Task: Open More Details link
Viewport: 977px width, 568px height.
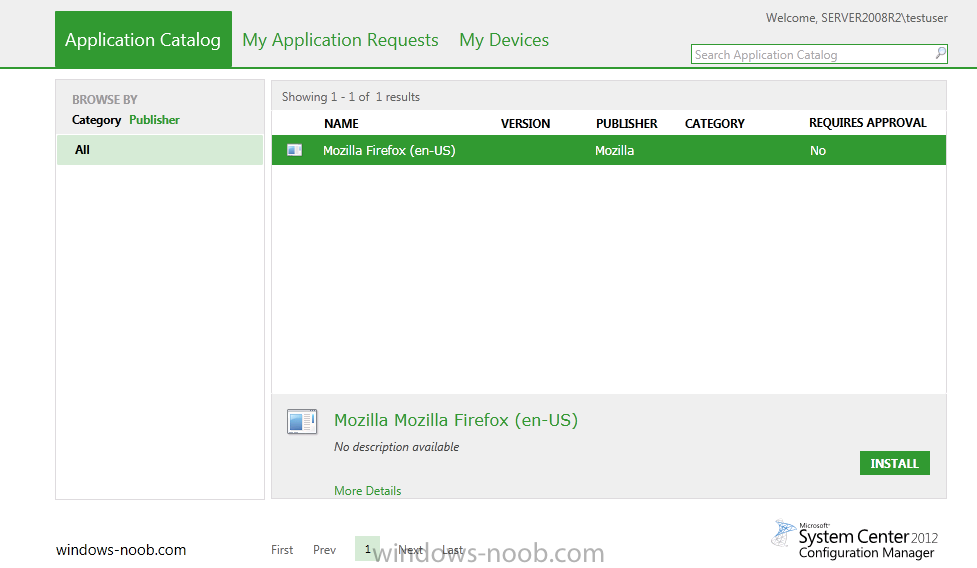Action: 368,491
